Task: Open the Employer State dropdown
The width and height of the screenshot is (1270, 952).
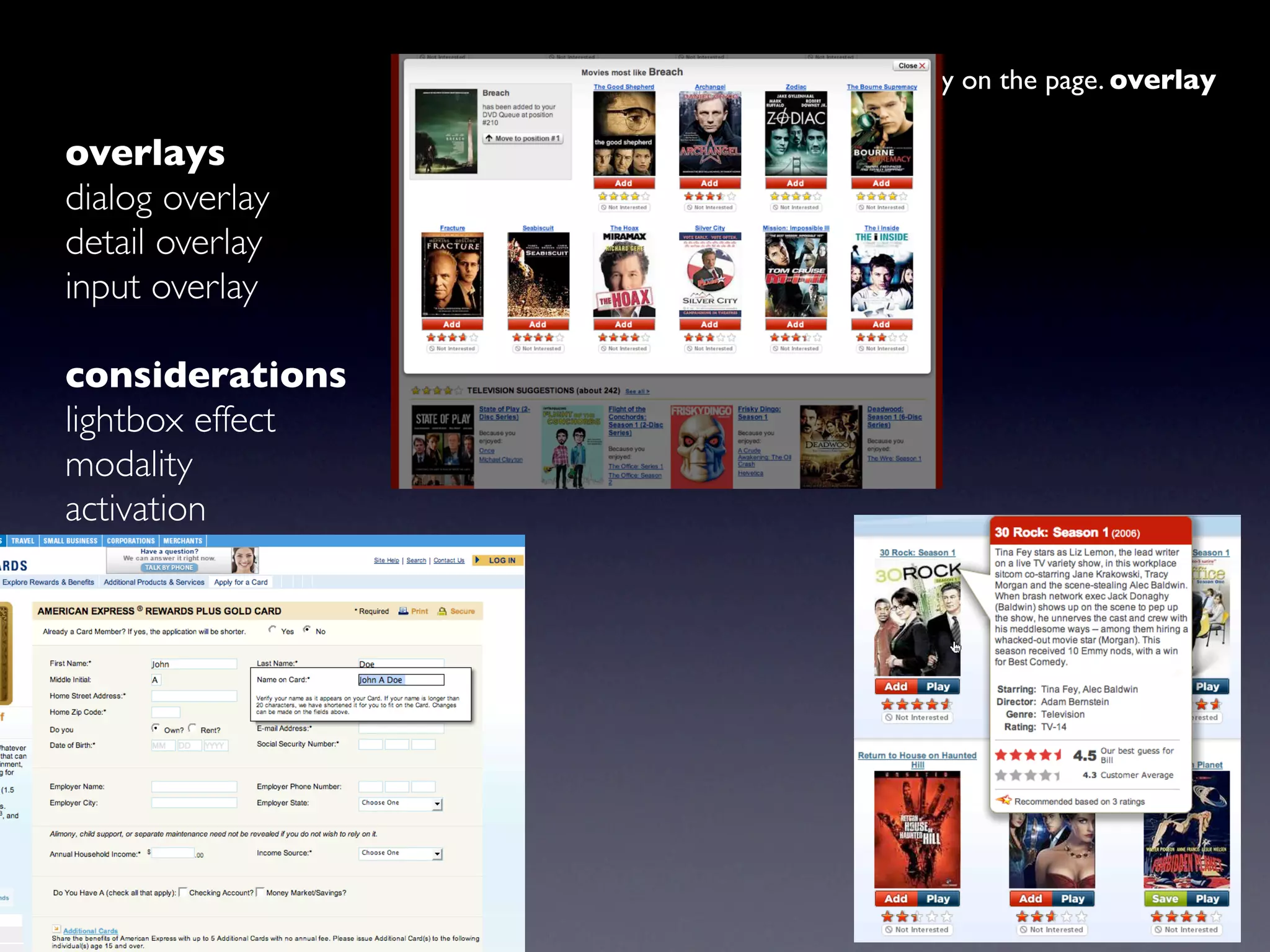Action: pyautogui.click(x=401, y=803)
